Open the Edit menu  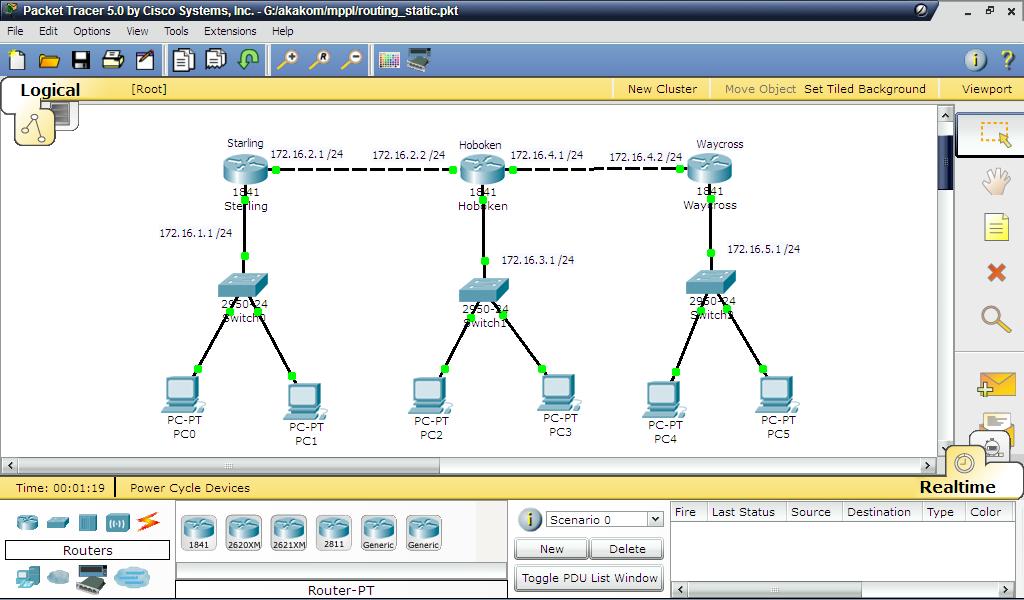(48, 31)
